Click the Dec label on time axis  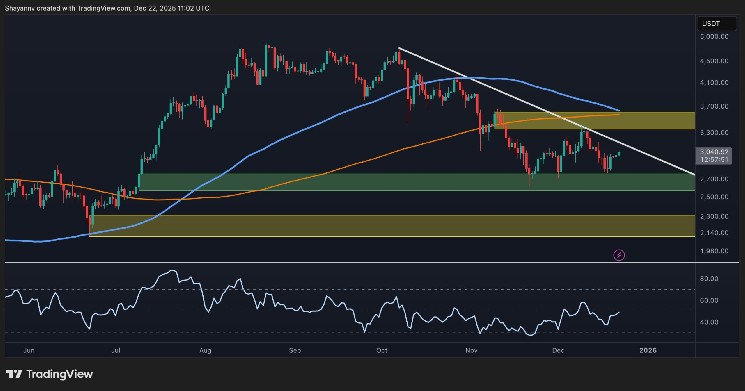pyautogui.click(x=558, y=351)
